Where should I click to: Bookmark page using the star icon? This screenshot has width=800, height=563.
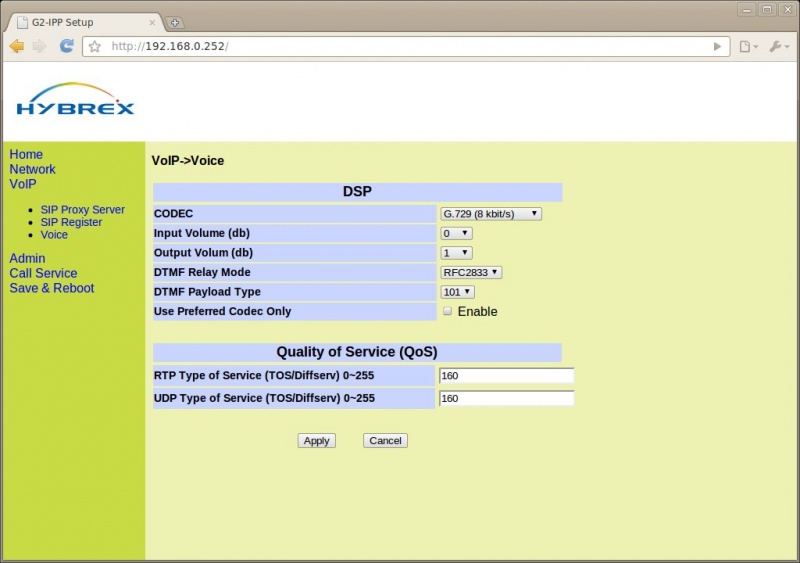pos(95,46)
